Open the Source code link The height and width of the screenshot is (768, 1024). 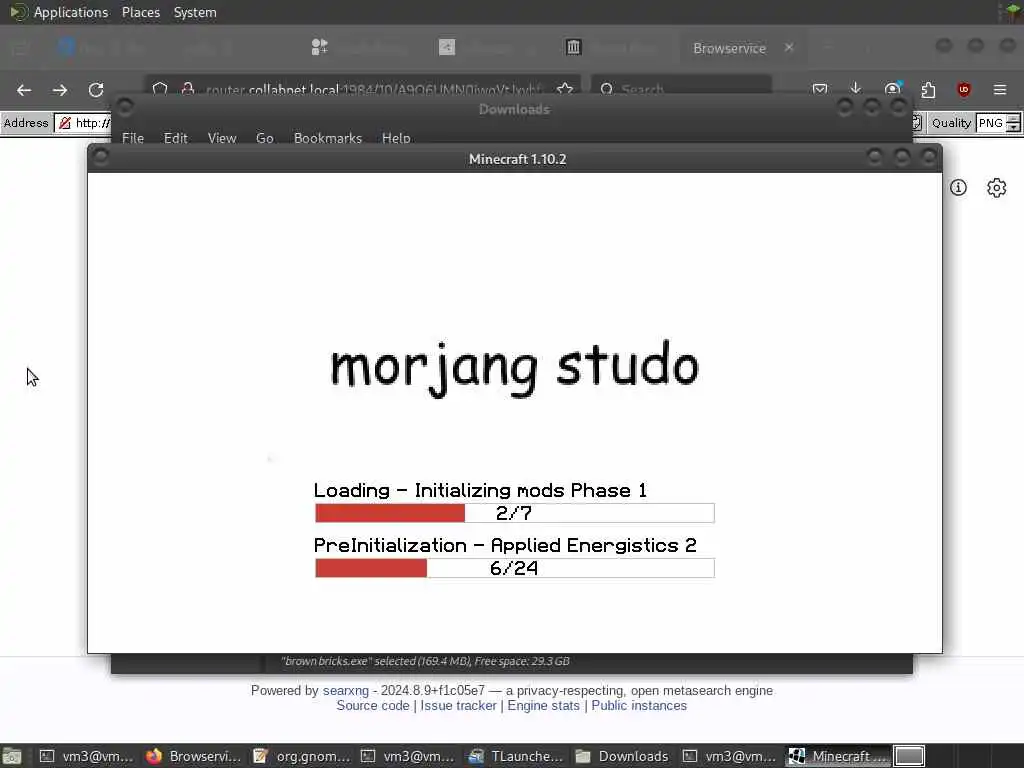click(373, 706)
